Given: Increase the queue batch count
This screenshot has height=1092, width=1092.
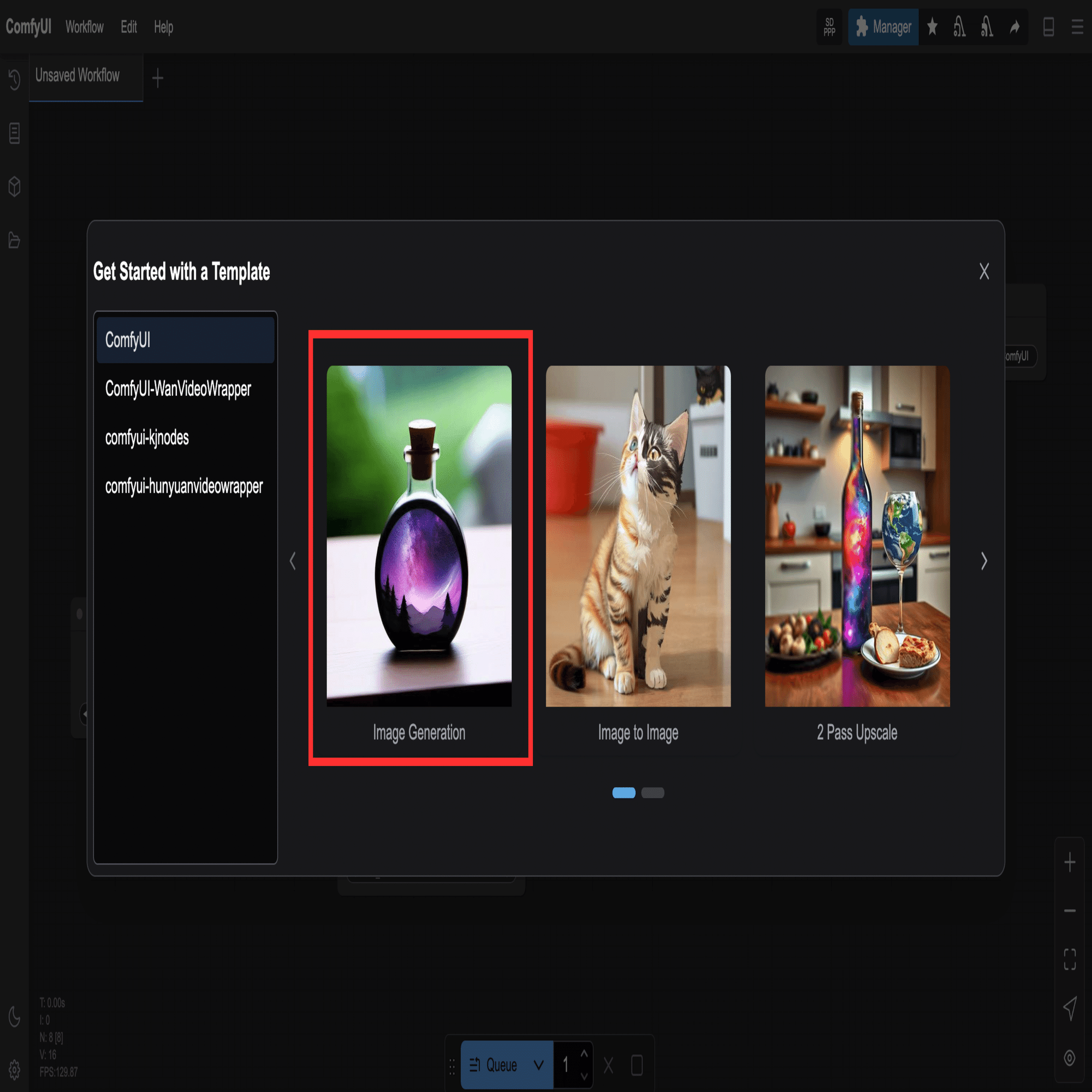Looking at the screenshot, I should 584,1054.
